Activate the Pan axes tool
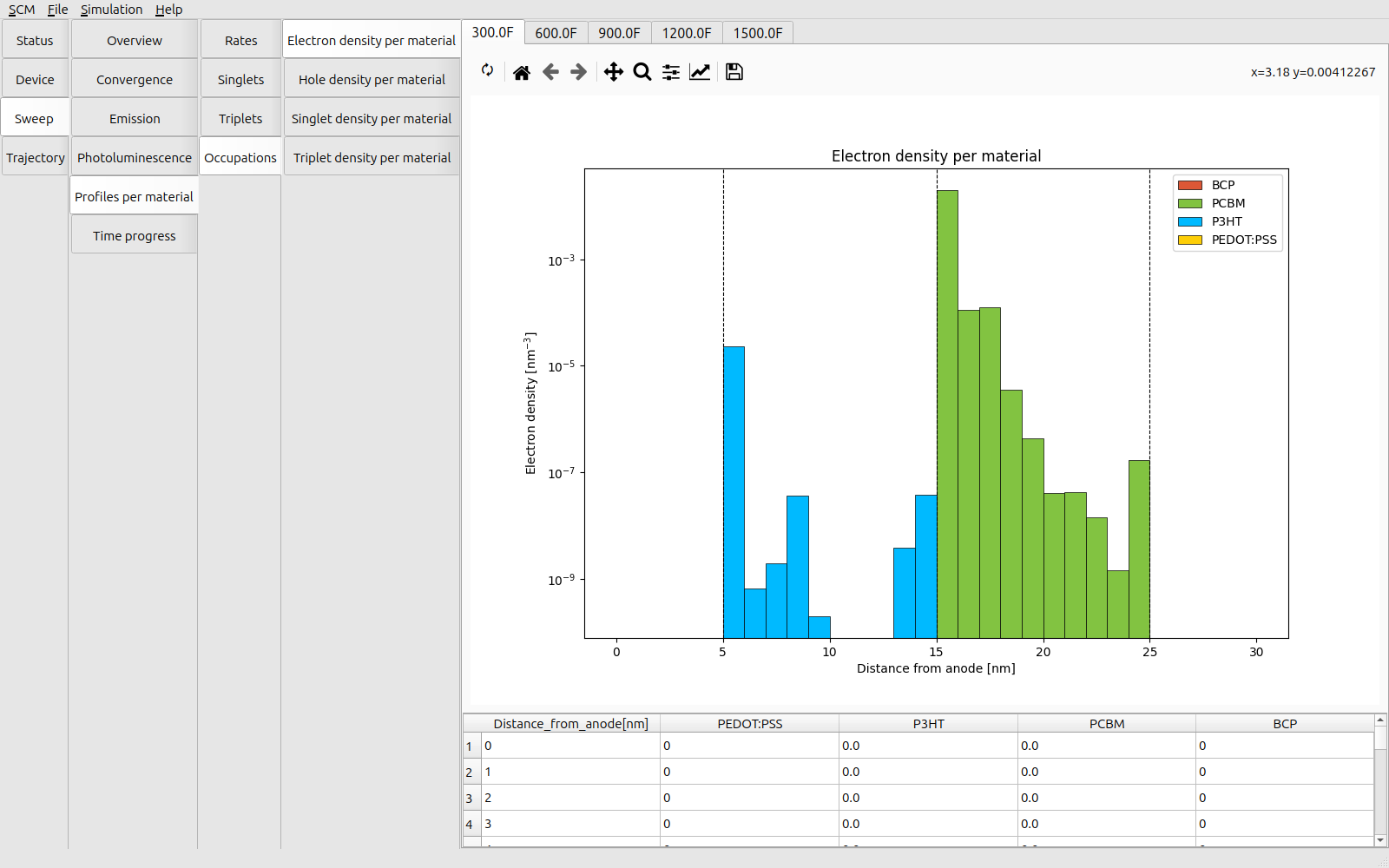1389x868 pixels. (613, 72)
